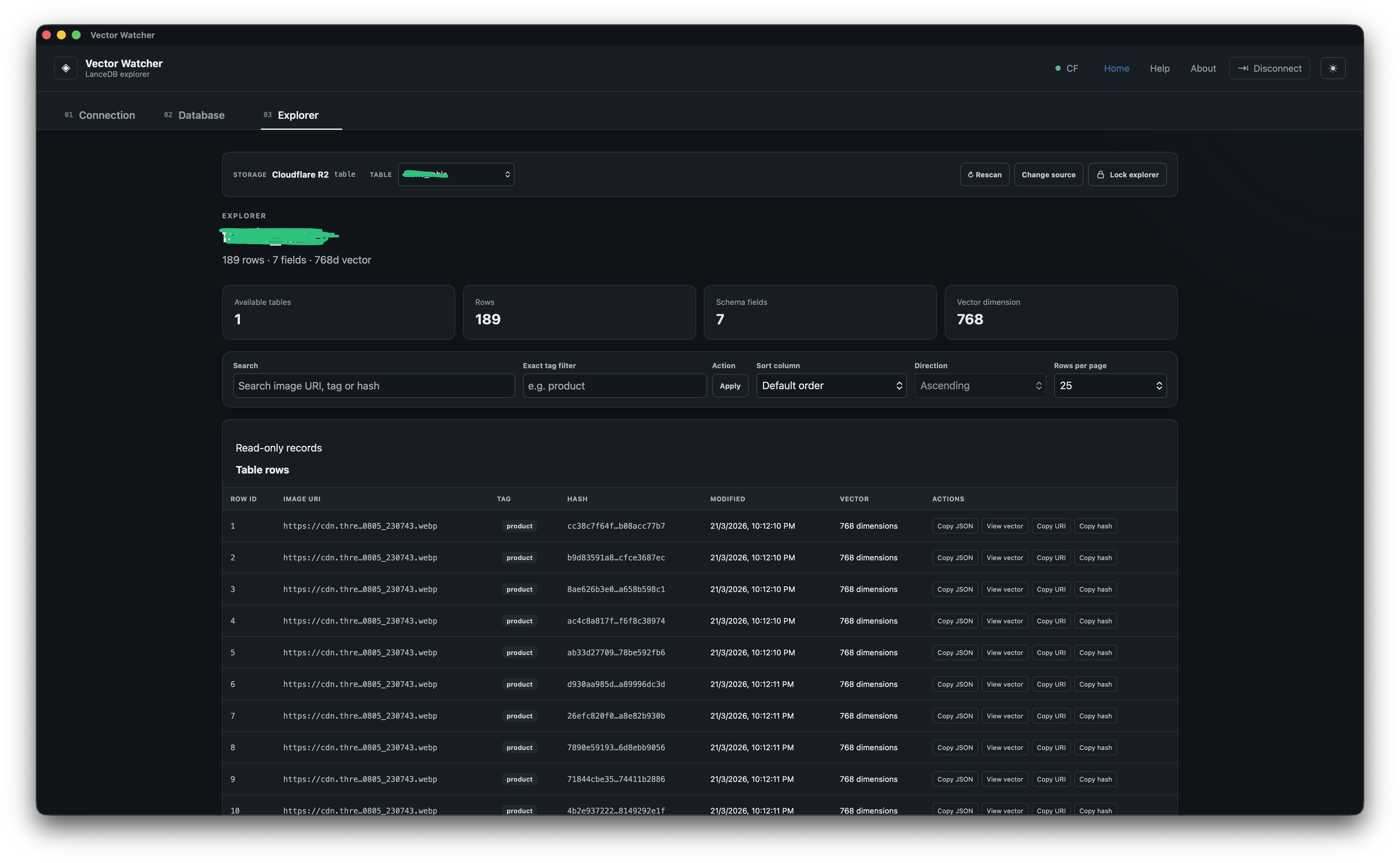Image resolution: width=1400 pixels, height=863 pixels.
Task: Copy URI for row 6
Action: 1051,684
